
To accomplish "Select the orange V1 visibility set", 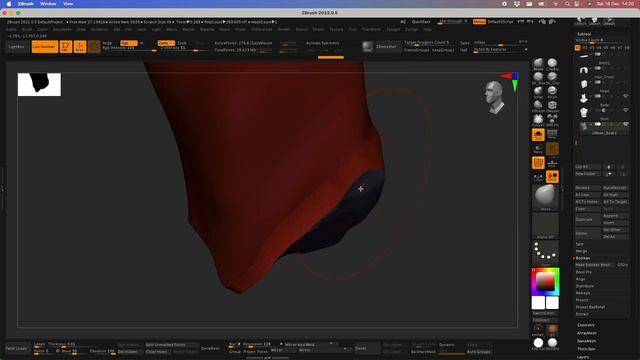I will [x=578, y=48].
